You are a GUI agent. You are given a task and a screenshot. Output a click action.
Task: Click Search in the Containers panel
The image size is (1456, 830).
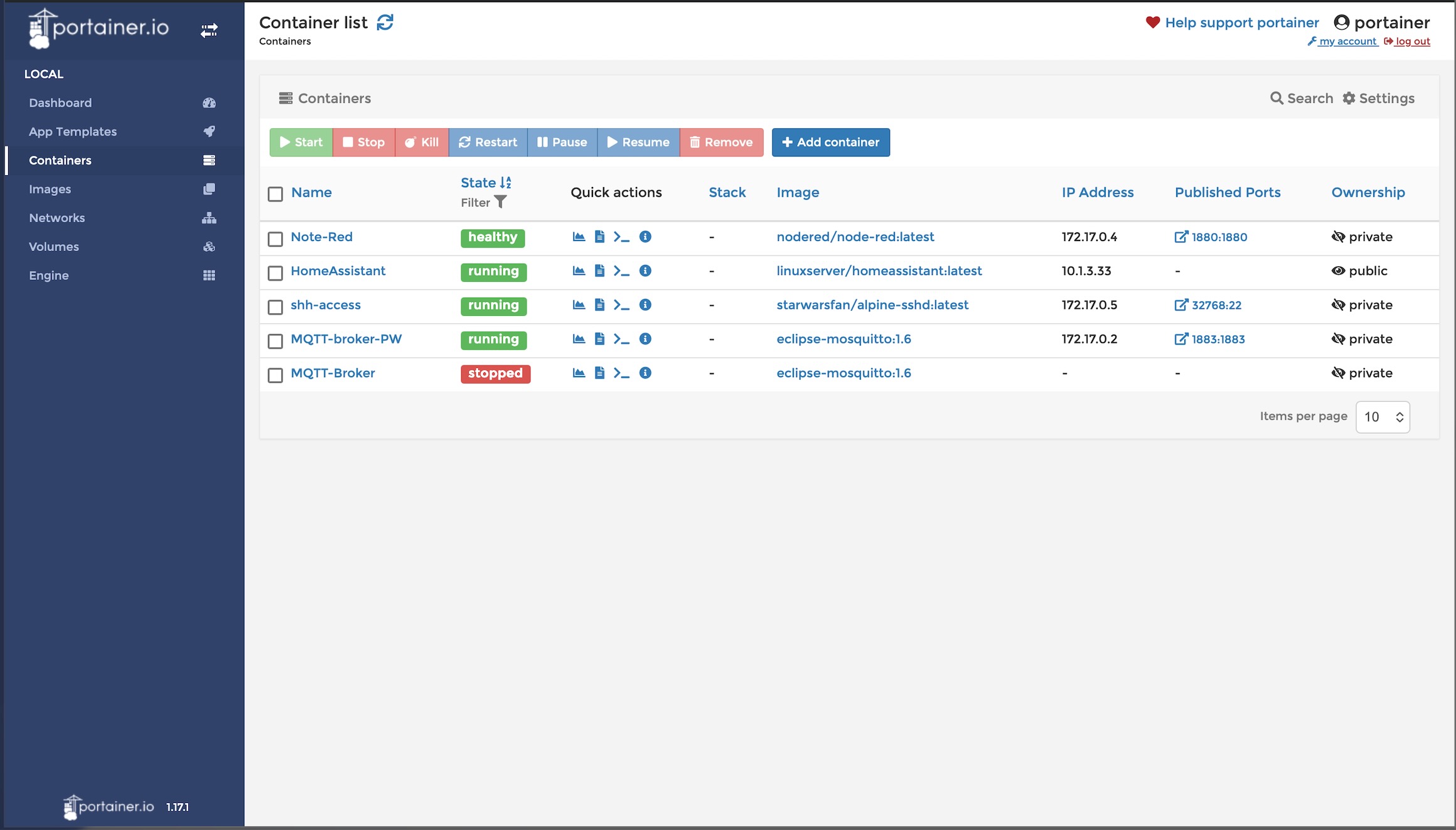coord(1302,99)
